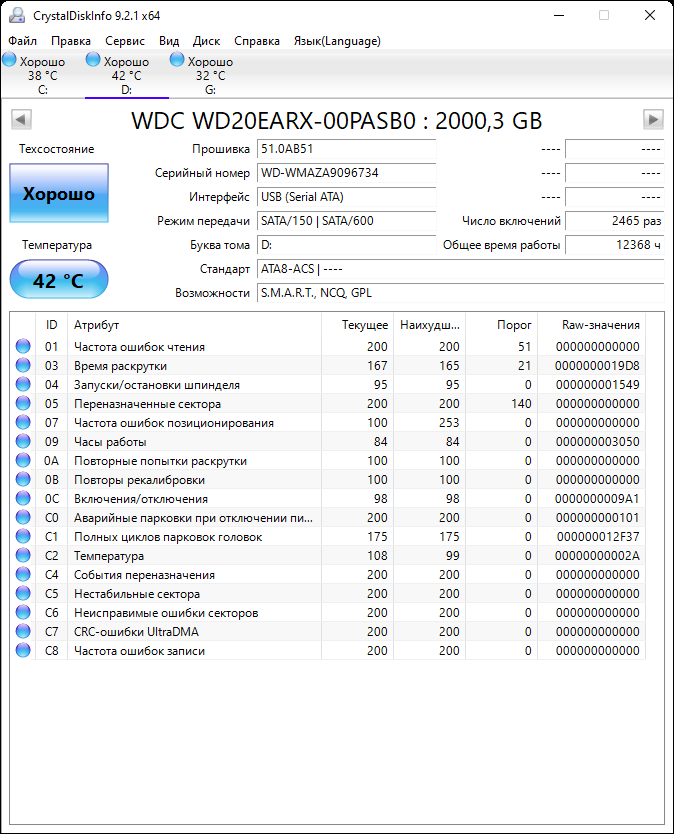This screenshot has width=674, height=834.
Task: Click raw value 0000000019D8
Action: (x=597, y=365)
